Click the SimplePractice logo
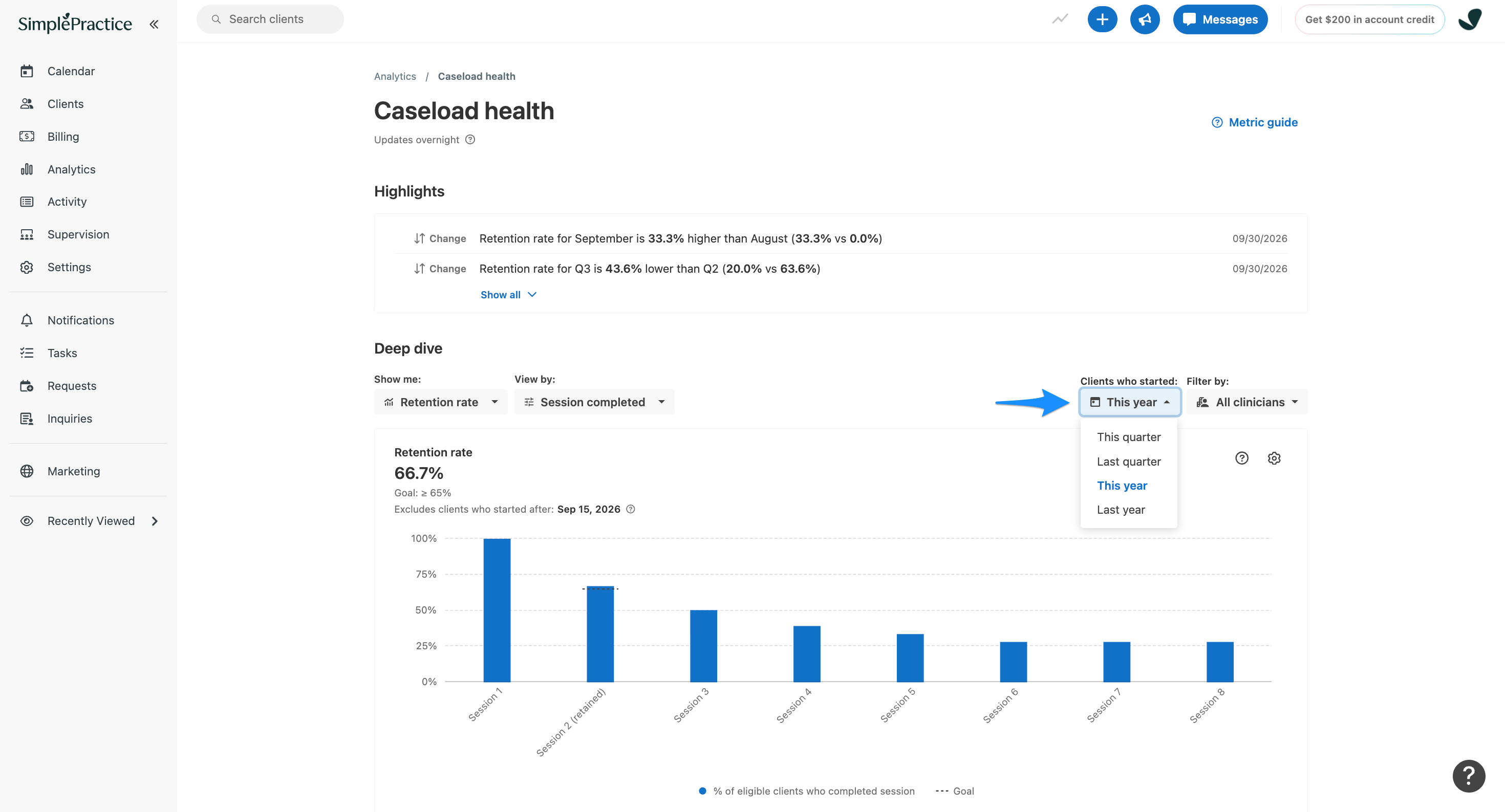Screen dimensions: 1505x812 coord(75,23)
